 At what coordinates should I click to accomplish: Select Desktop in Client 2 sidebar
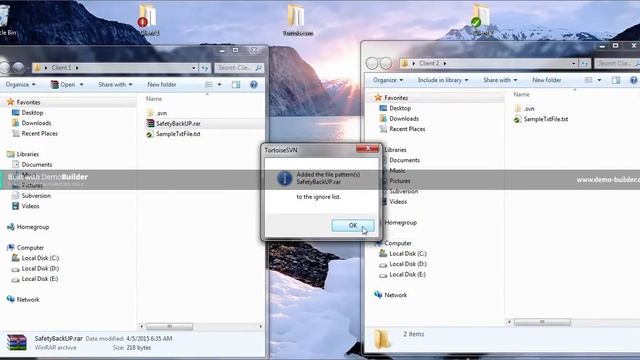click(x=395, y=108)
